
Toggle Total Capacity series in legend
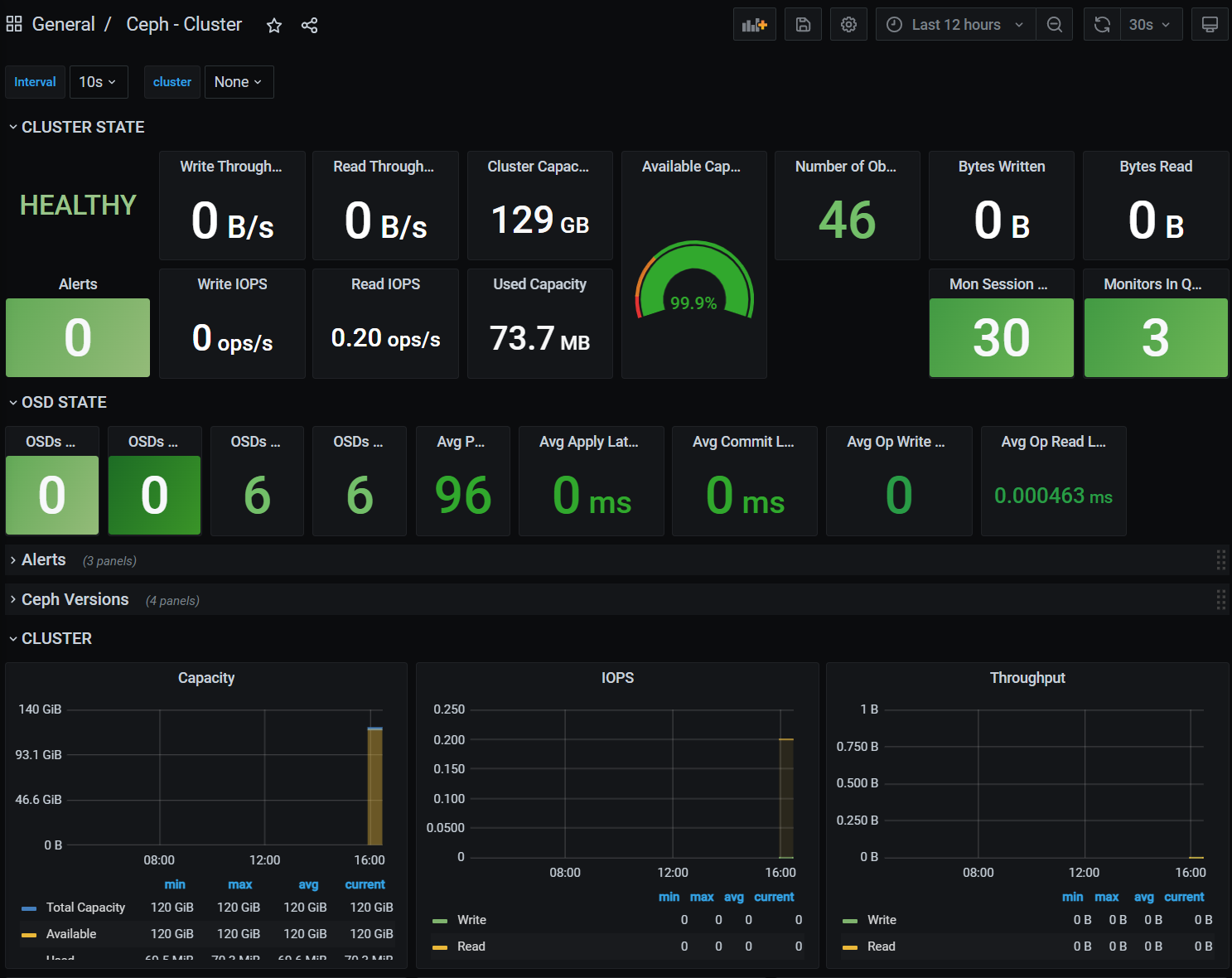point(85,908)
